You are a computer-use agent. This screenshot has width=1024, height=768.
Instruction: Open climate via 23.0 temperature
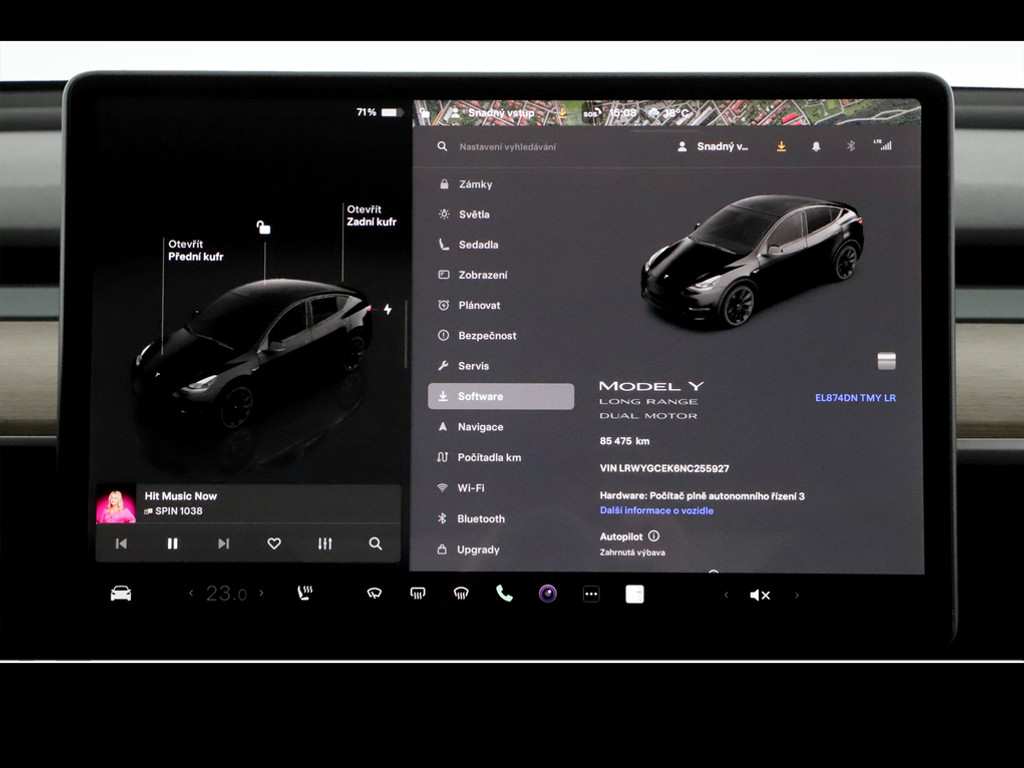click(x=226, y=594)
